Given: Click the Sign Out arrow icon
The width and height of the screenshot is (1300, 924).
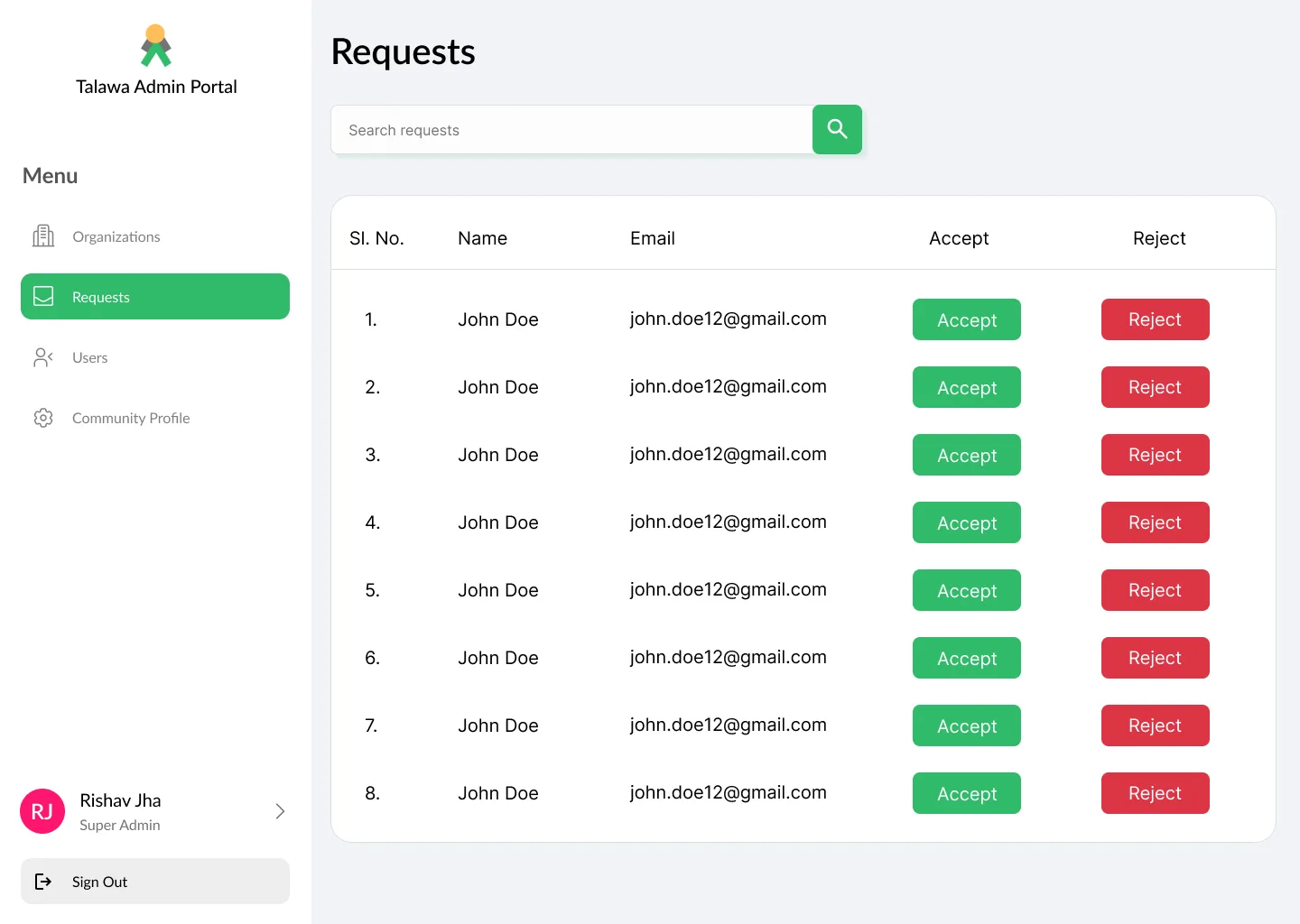Looking at the screenshot, I should coord(43,882).
